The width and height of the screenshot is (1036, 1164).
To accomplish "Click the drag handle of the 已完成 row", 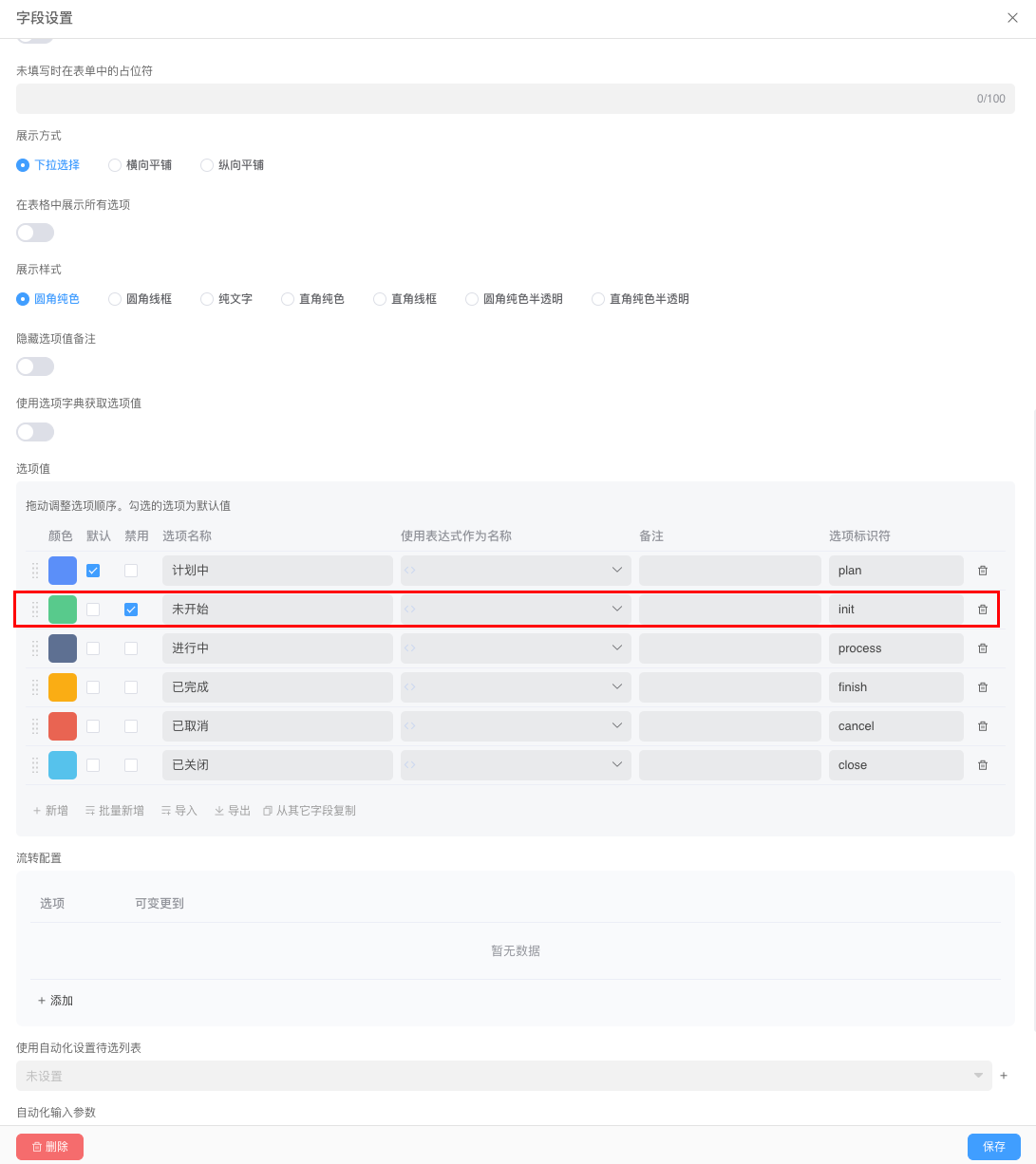I will [x=35, y=687].
